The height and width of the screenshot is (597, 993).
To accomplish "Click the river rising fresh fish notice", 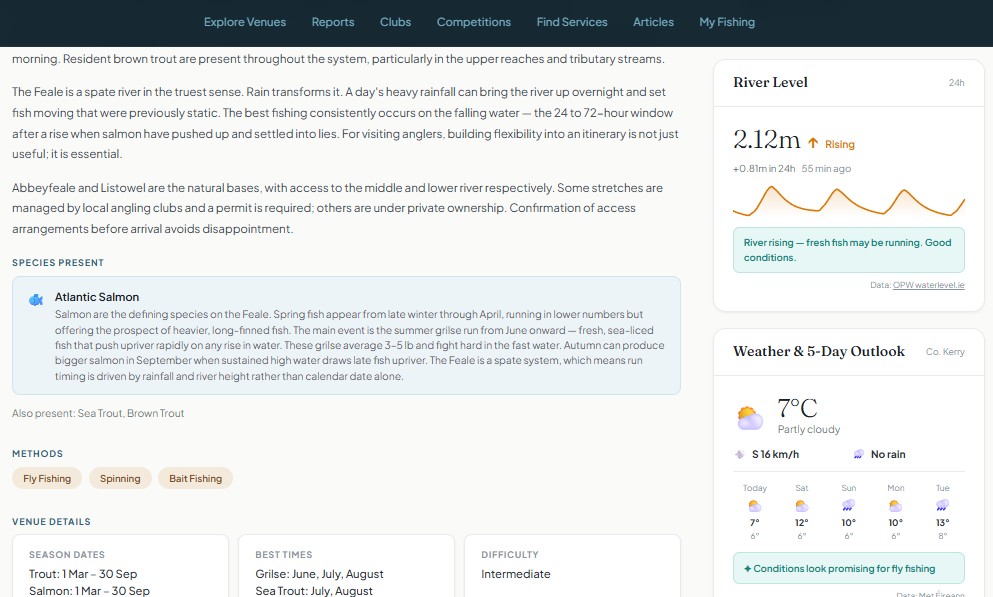I will click(x=848, y=248).
